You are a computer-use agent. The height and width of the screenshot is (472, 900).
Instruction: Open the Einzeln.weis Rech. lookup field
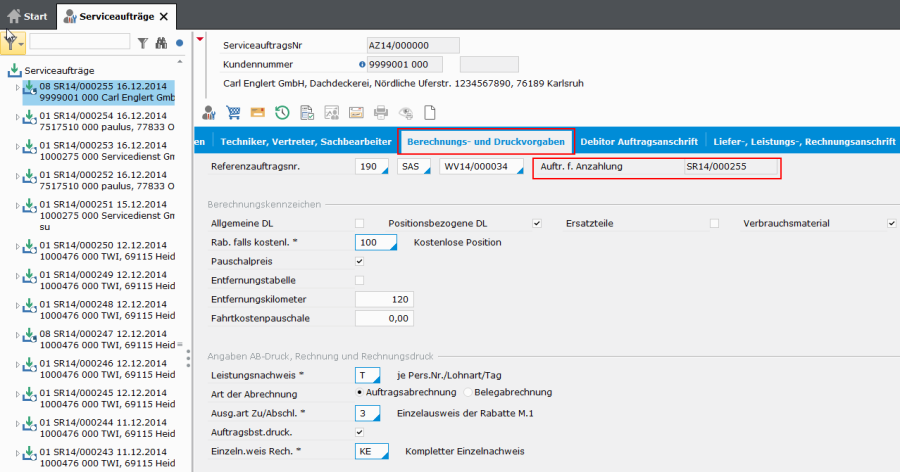[x=372, y=451]
